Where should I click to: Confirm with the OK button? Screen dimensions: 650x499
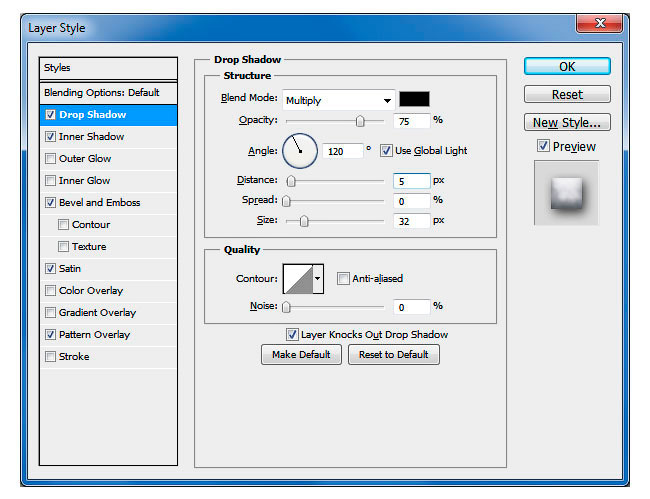tap(567, 66)
